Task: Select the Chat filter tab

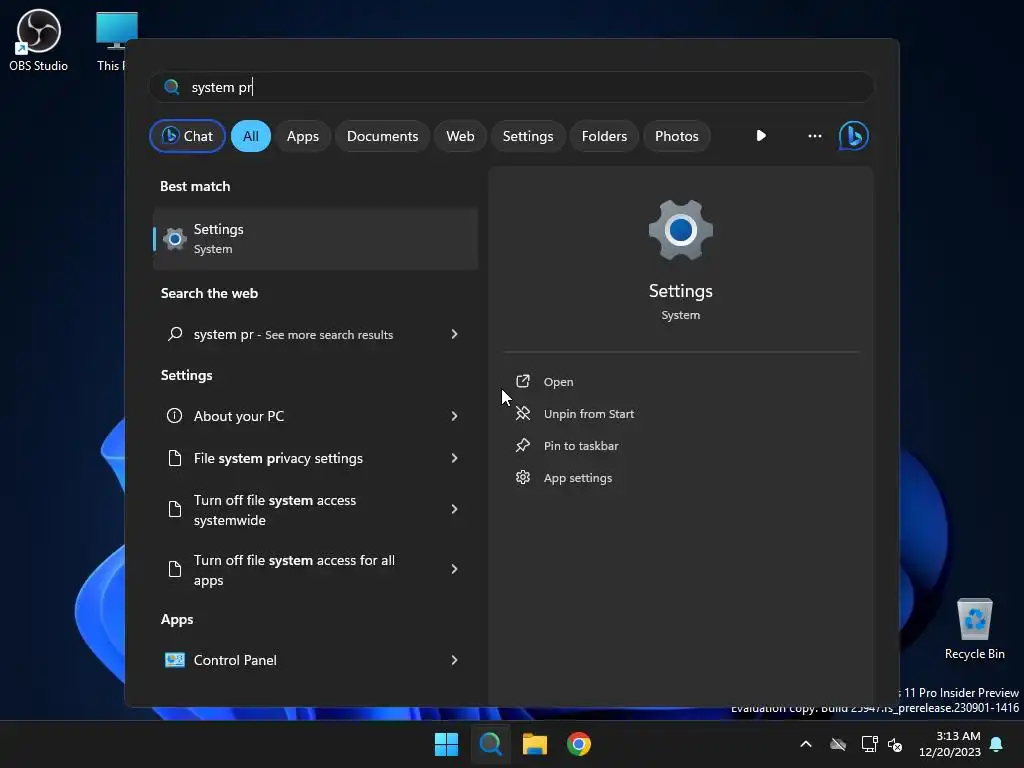Action: (187, 136)
